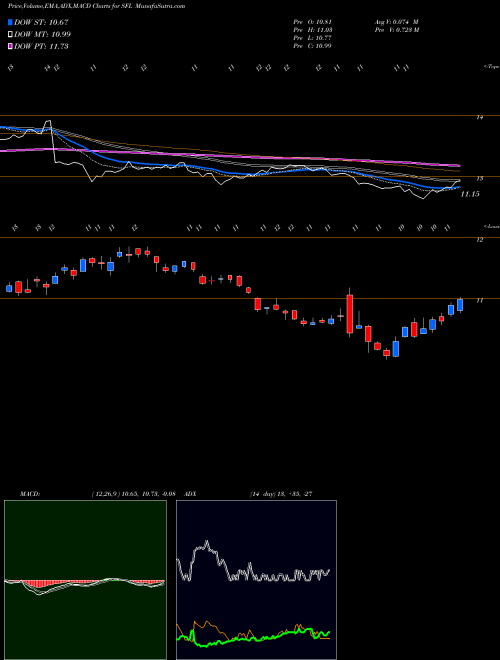This screenshot has width=500, height=660.
Task: Click the 11 price axis label by candlesticks
Action: click(x=479, y=301)
